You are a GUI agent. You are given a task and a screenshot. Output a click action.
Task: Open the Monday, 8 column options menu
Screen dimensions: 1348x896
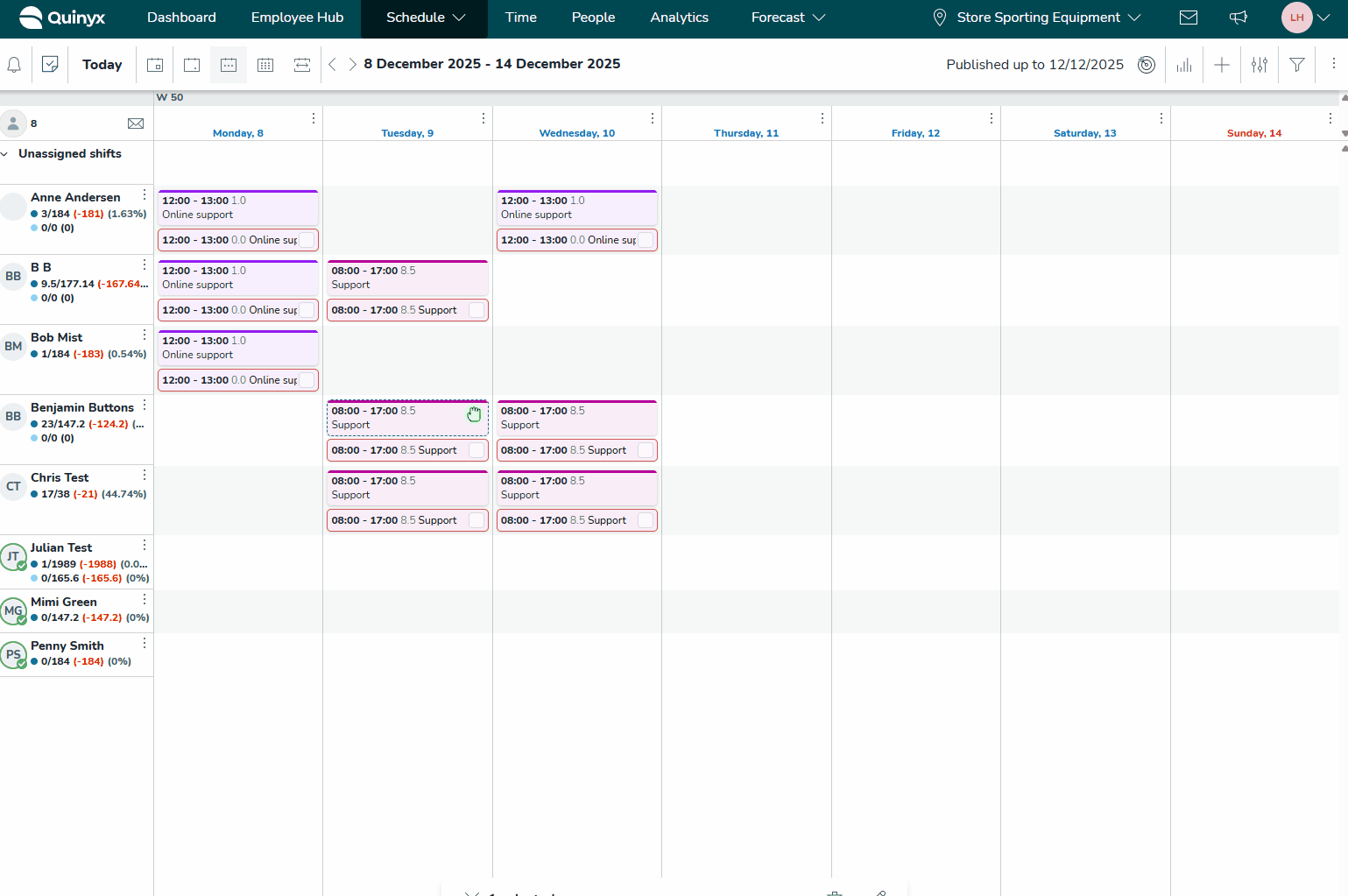point(314,118)
